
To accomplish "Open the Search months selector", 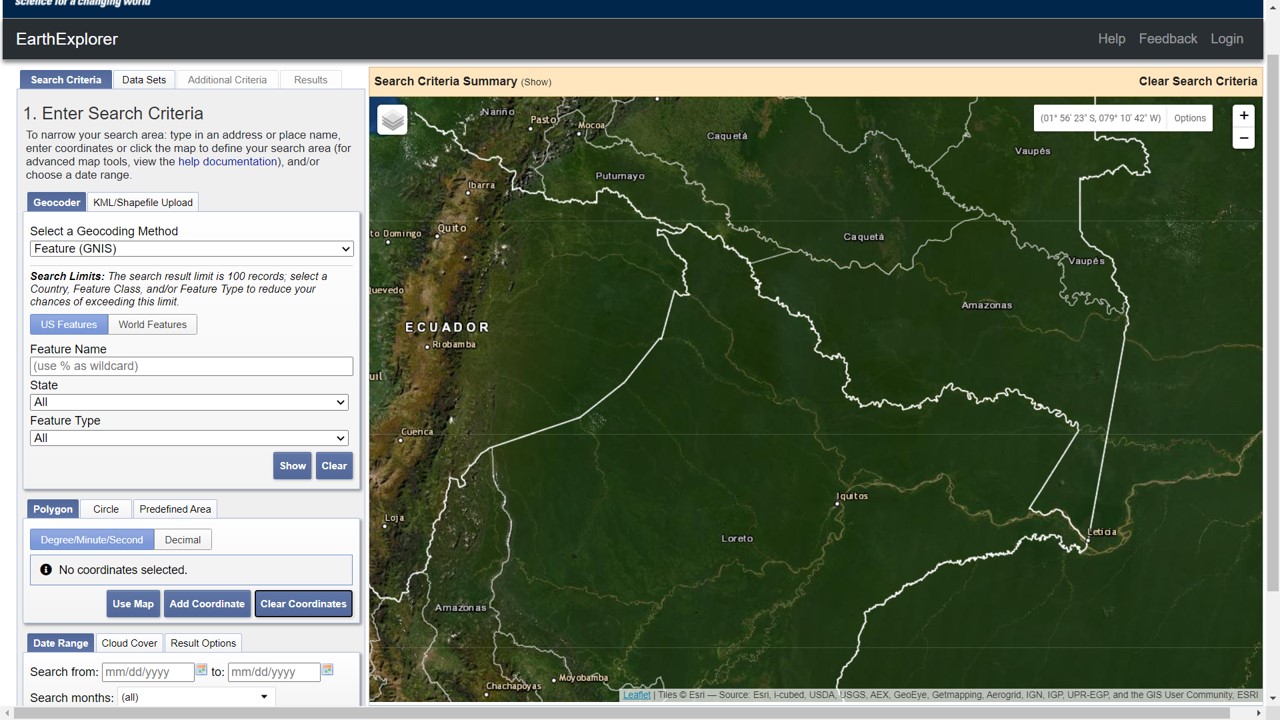I will click(195, 697).
